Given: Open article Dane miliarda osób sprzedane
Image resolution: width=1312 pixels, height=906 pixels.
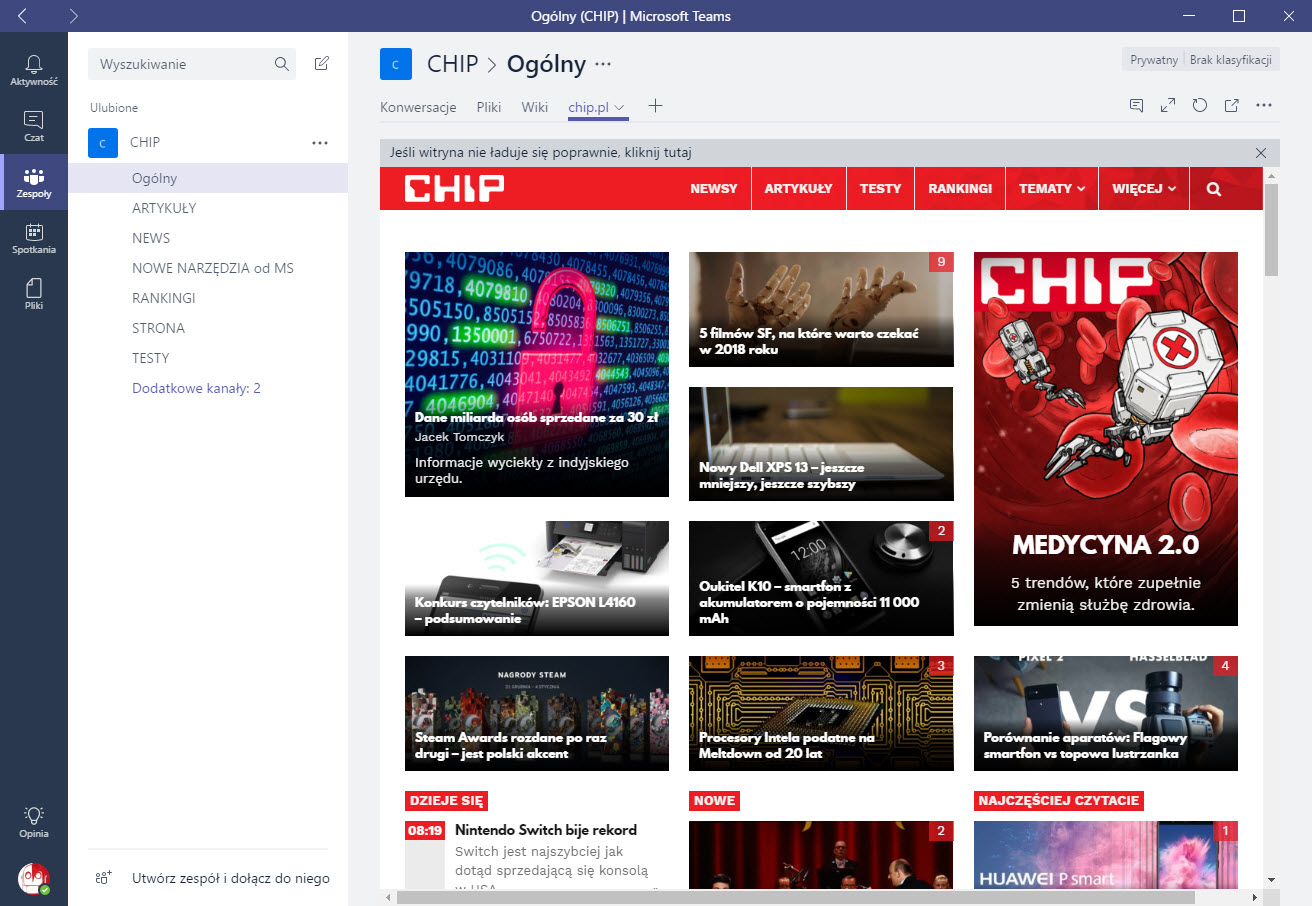Looking at the screenshot, I should pos(537,374).
